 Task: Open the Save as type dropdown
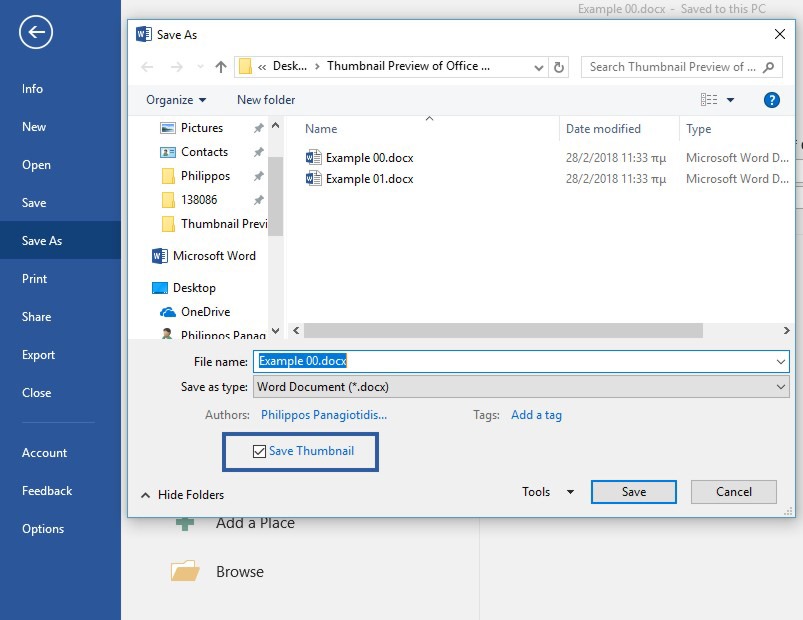783,387
